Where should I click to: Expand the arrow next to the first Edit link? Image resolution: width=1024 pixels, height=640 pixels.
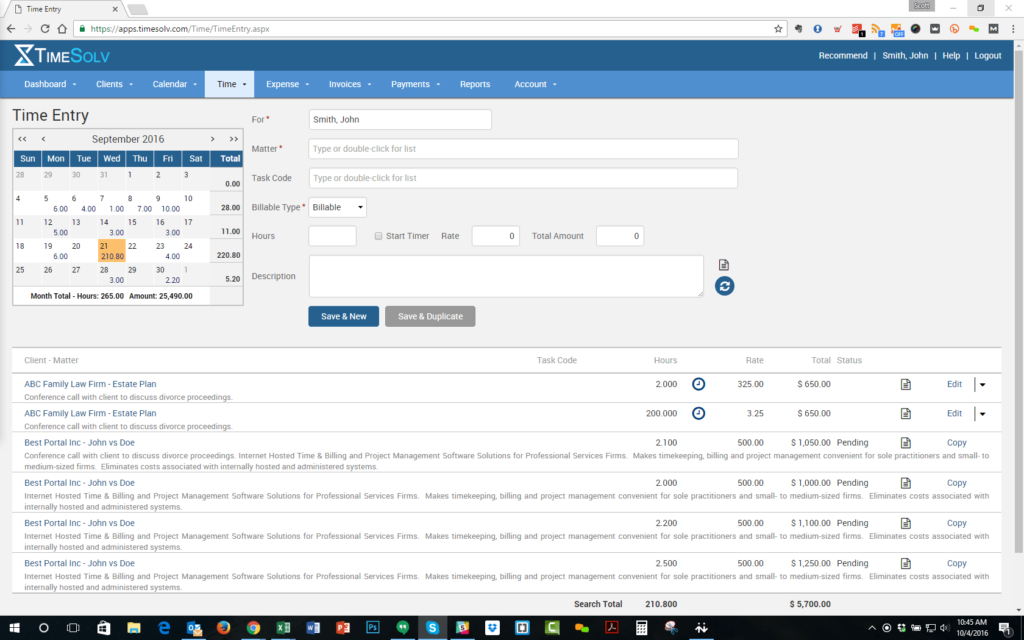(980, 384)
